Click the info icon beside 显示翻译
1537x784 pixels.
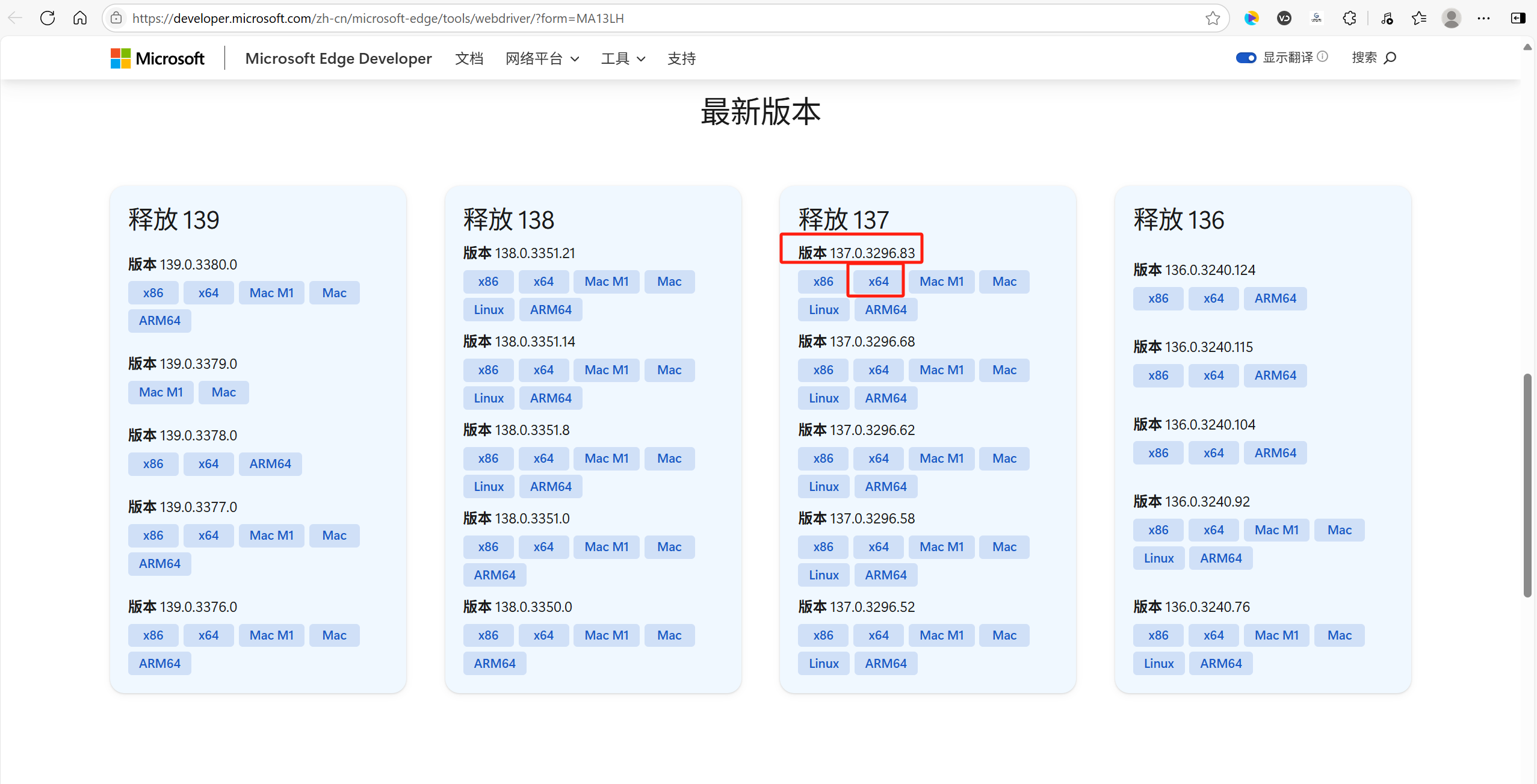(x=1322, y=57)
